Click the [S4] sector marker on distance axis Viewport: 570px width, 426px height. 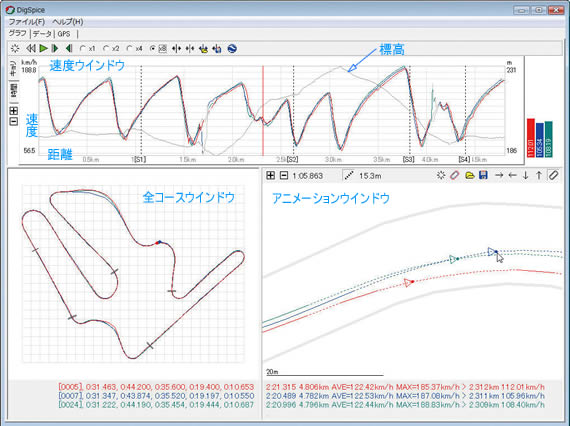coord(464,160)
